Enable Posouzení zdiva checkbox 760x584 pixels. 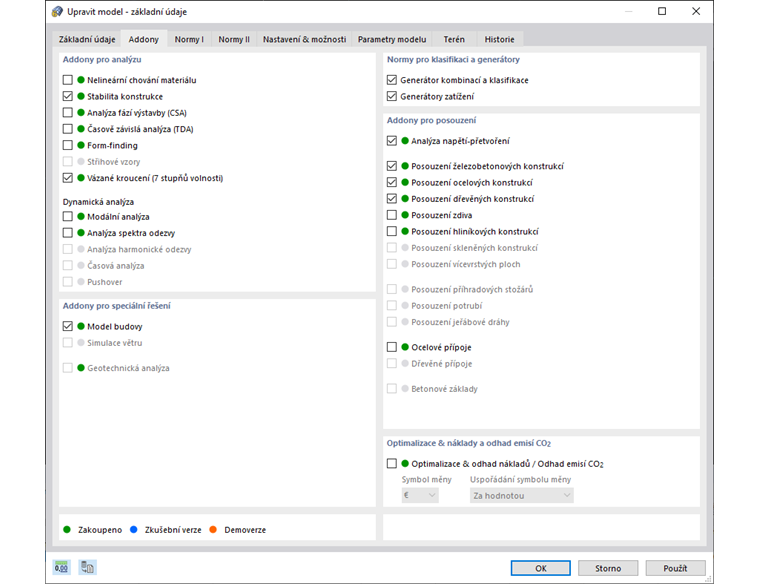click(x=392, y=215)
